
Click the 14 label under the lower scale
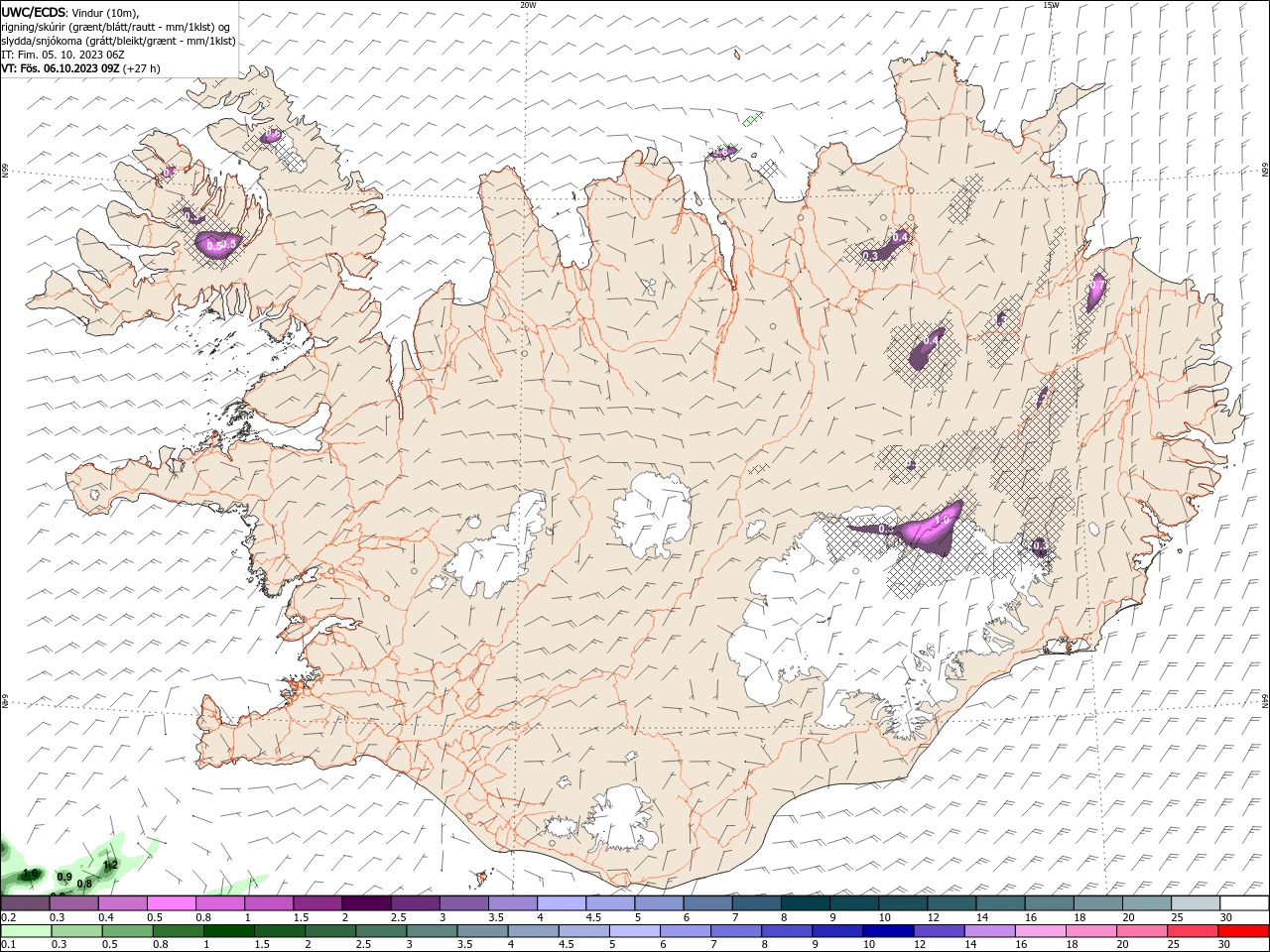[x=970, y=944]
